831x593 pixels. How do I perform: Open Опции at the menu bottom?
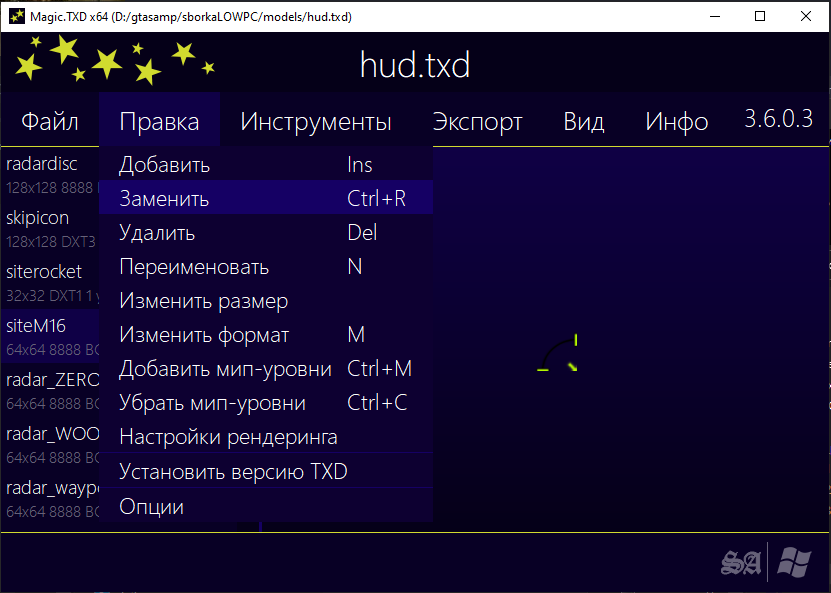click(152, 507)
